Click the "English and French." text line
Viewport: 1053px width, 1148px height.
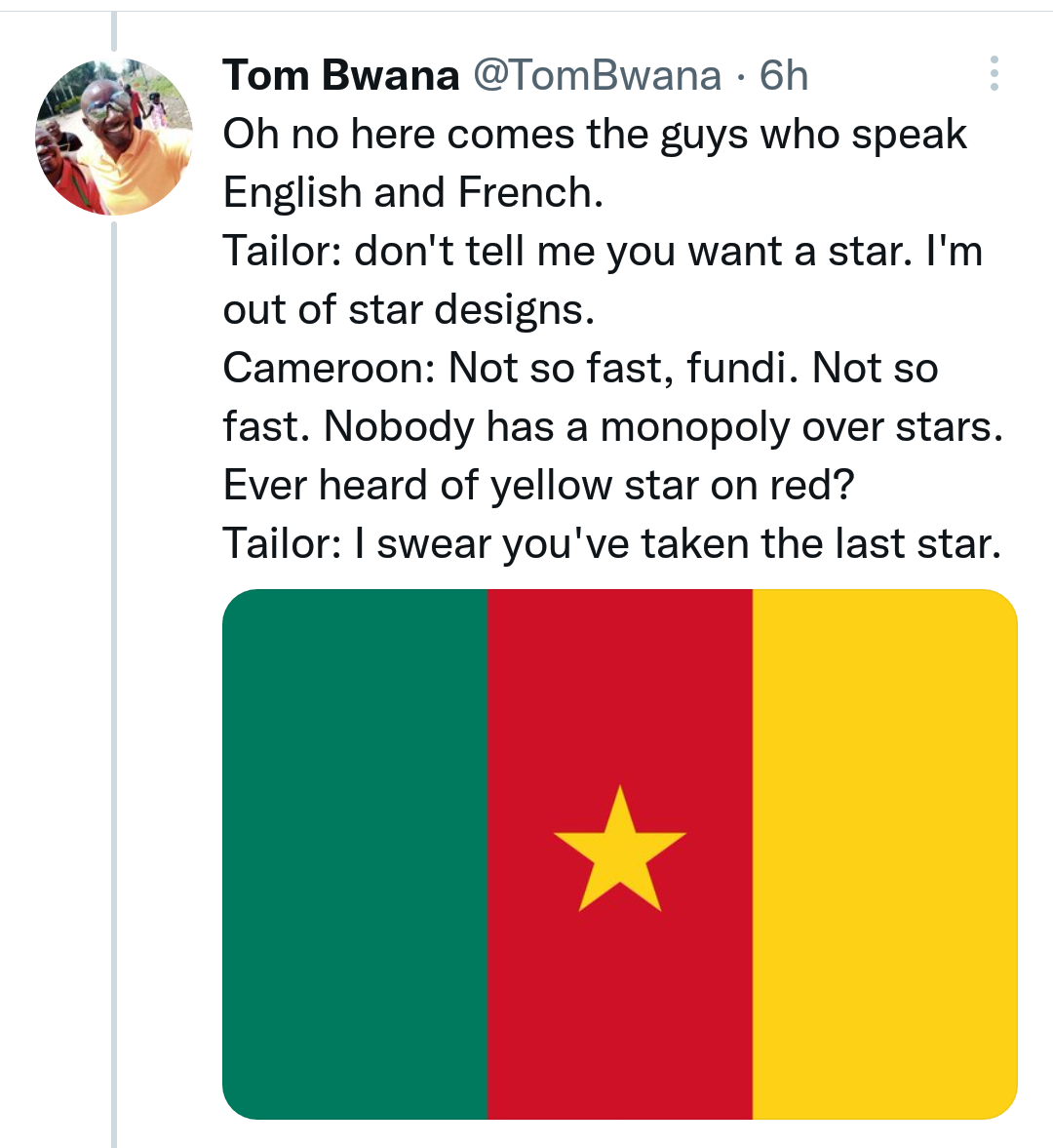[413, 193]
